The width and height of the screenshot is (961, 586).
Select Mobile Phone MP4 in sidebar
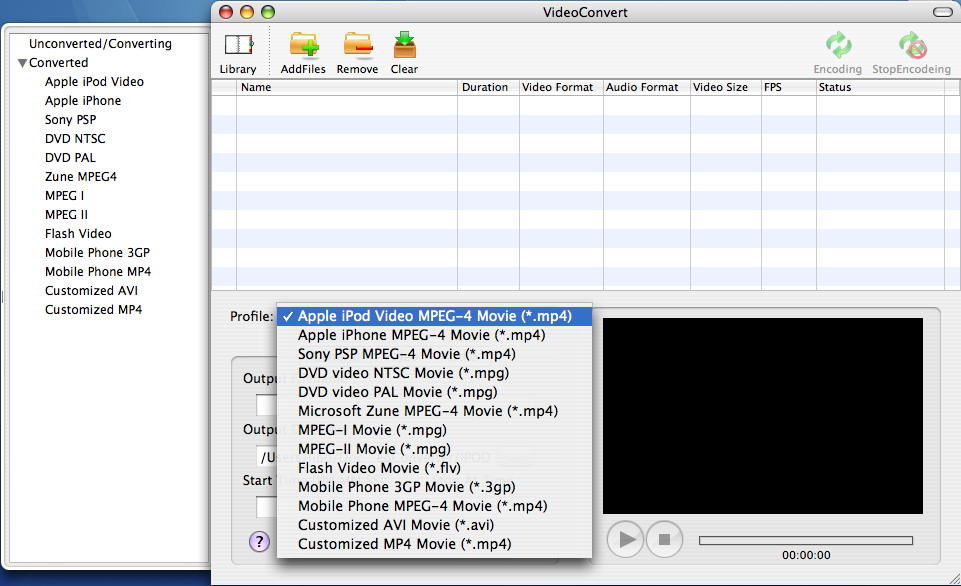pyautogui.click(x=98, y=272)
